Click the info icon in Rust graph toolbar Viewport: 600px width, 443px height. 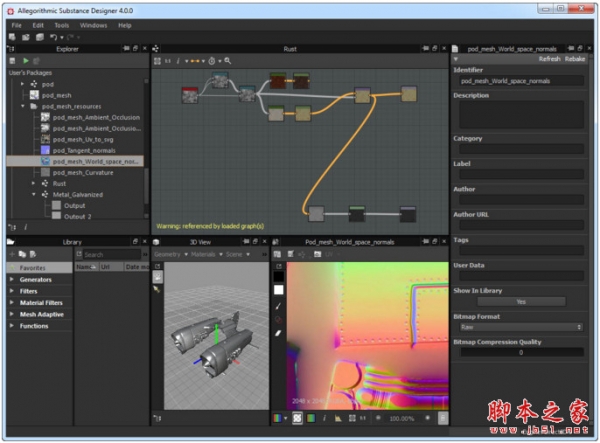pyautogui.click(x=178, y=61)
